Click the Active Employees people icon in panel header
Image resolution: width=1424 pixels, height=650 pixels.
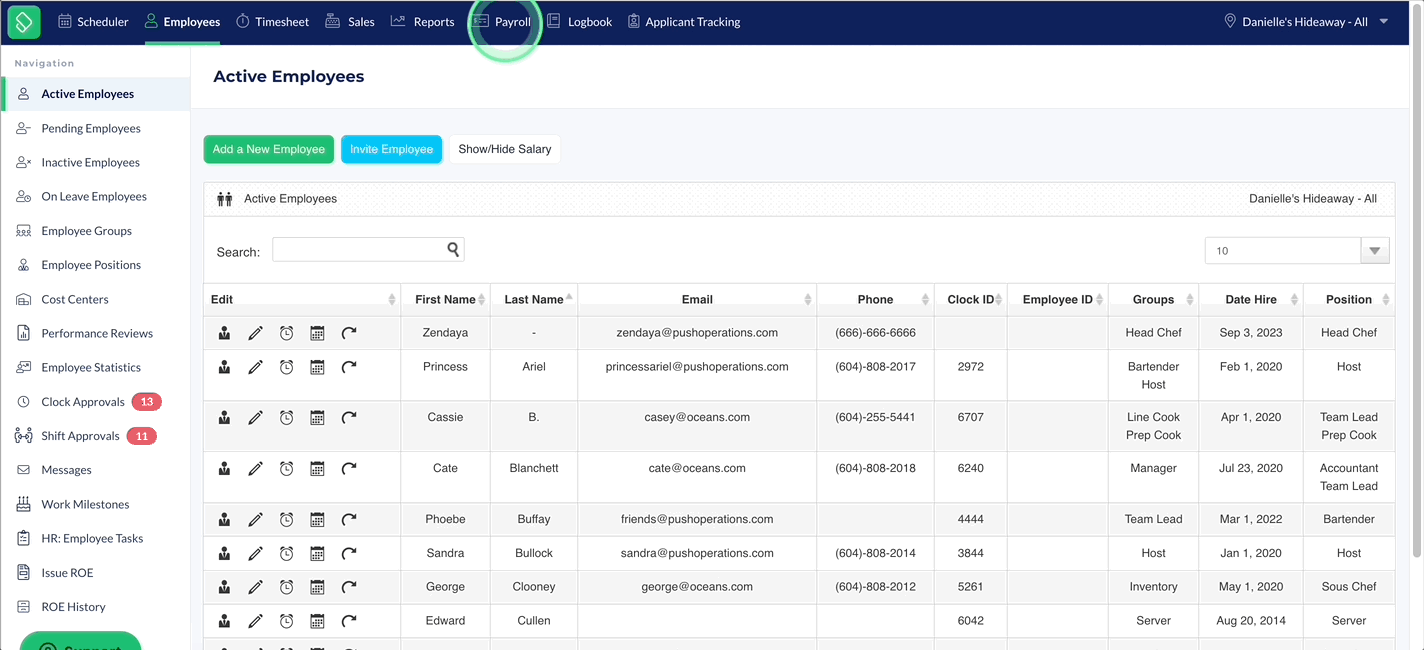(225, 199)
